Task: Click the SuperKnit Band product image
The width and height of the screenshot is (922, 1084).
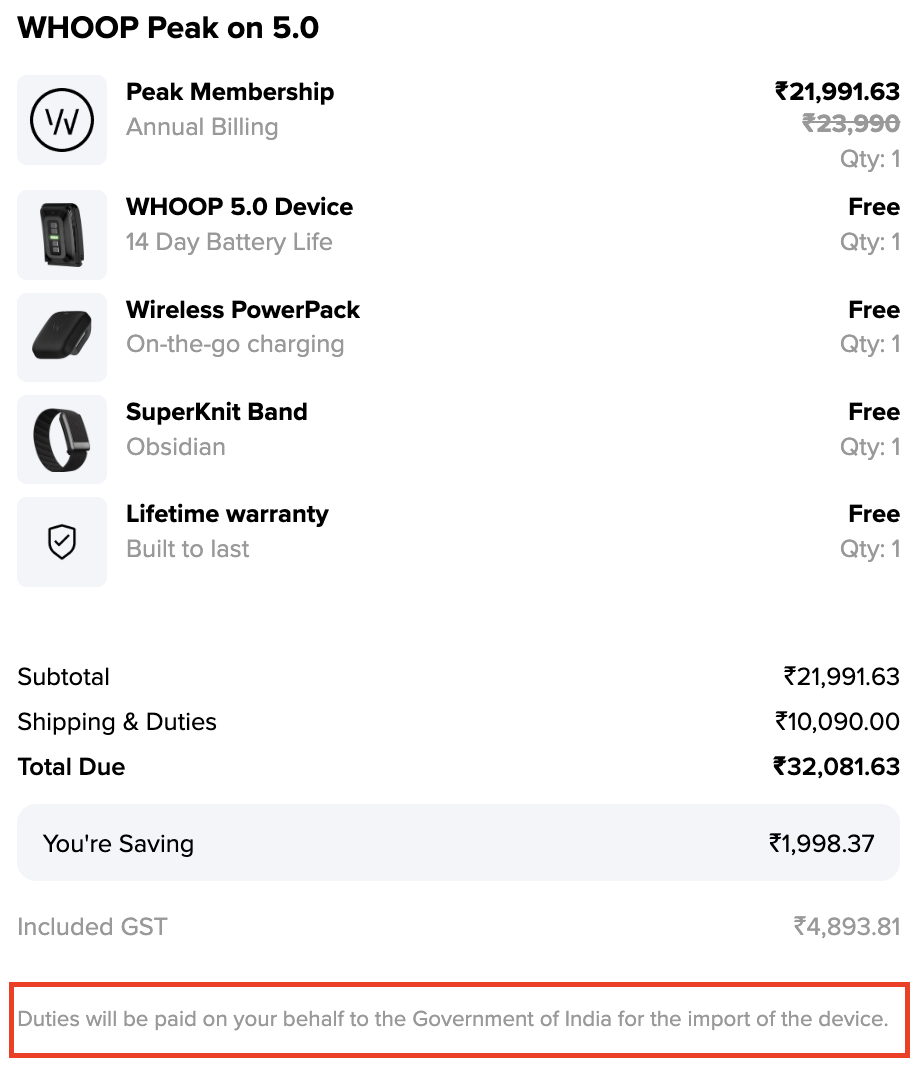Action: tap(62, 439)
